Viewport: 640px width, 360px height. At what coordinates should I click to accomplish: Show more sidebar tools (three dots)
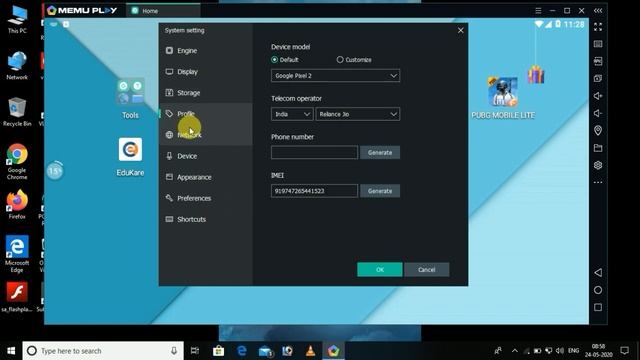[598, 182]
